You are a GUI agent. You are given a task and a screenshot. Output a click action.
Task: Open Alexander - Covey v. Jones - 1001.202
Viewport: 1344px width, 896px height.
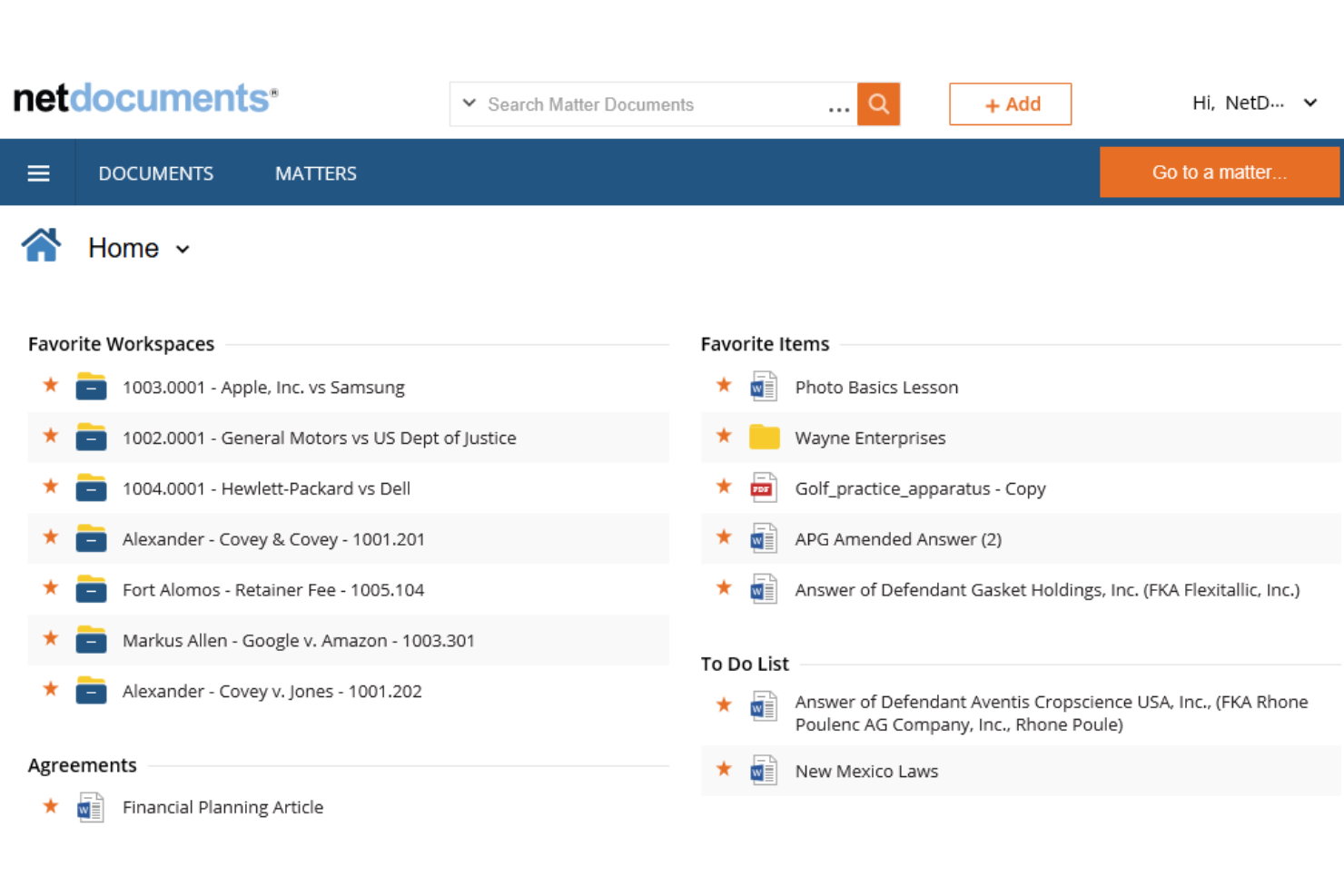(x=272, y=693)
